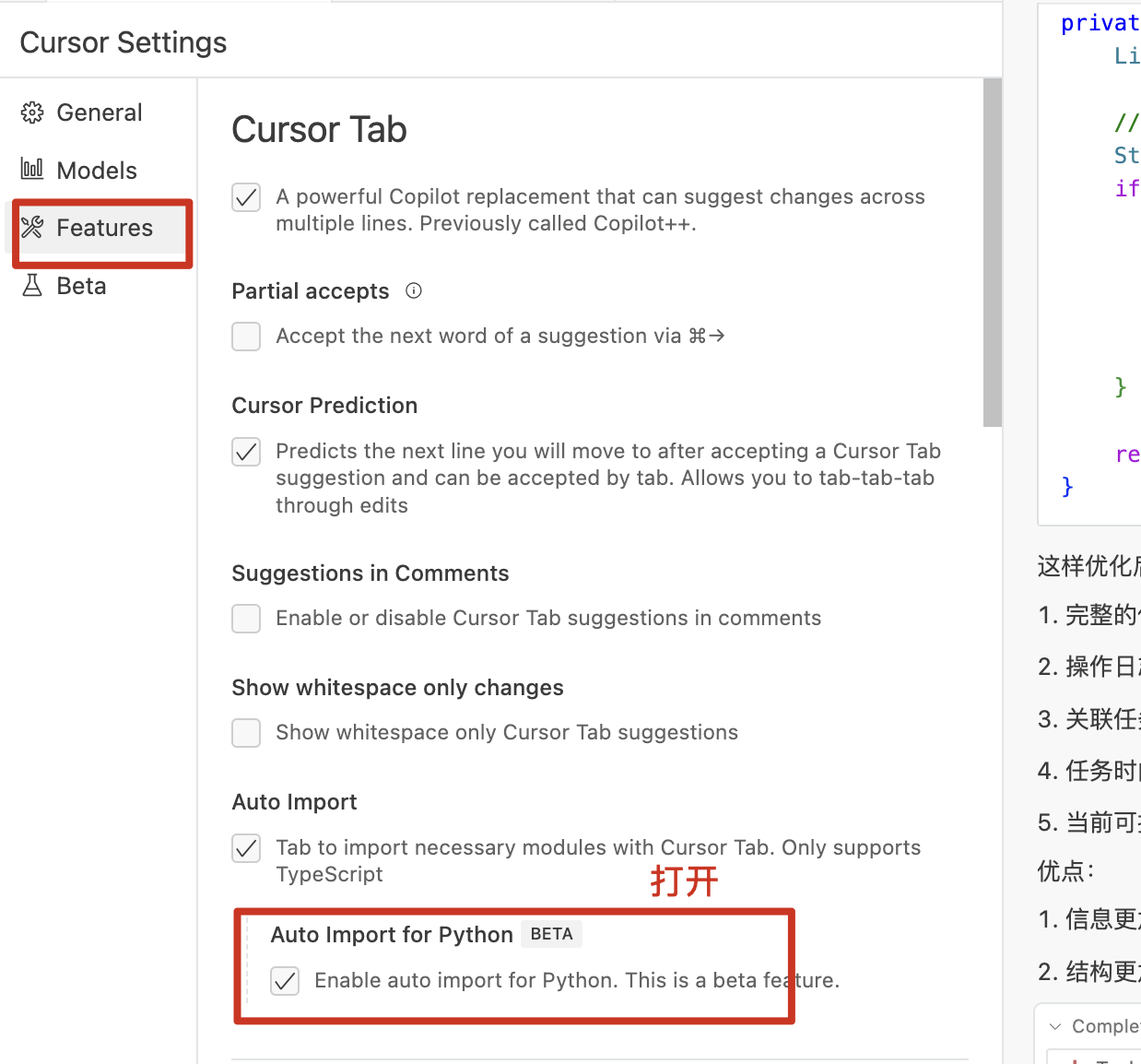Open the General settings section
Viewport: 1141px width, 1064px height.
pyautogui.click(x=99, y=112)
